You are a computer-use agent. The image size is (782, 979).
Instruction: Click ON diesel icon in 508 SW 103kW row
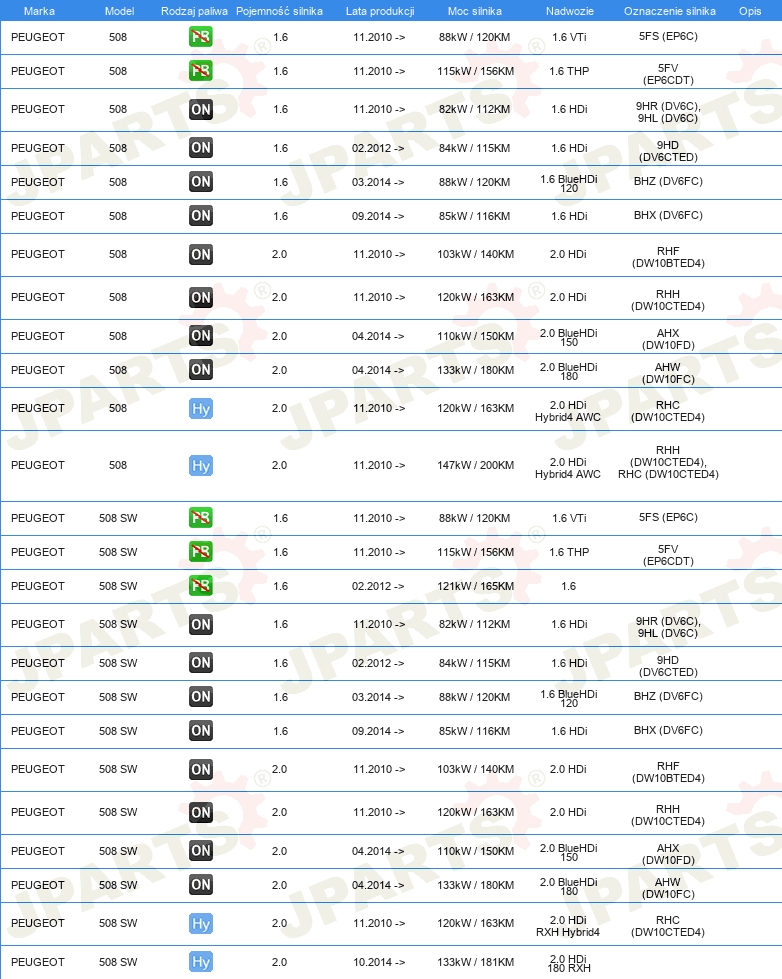200,769
